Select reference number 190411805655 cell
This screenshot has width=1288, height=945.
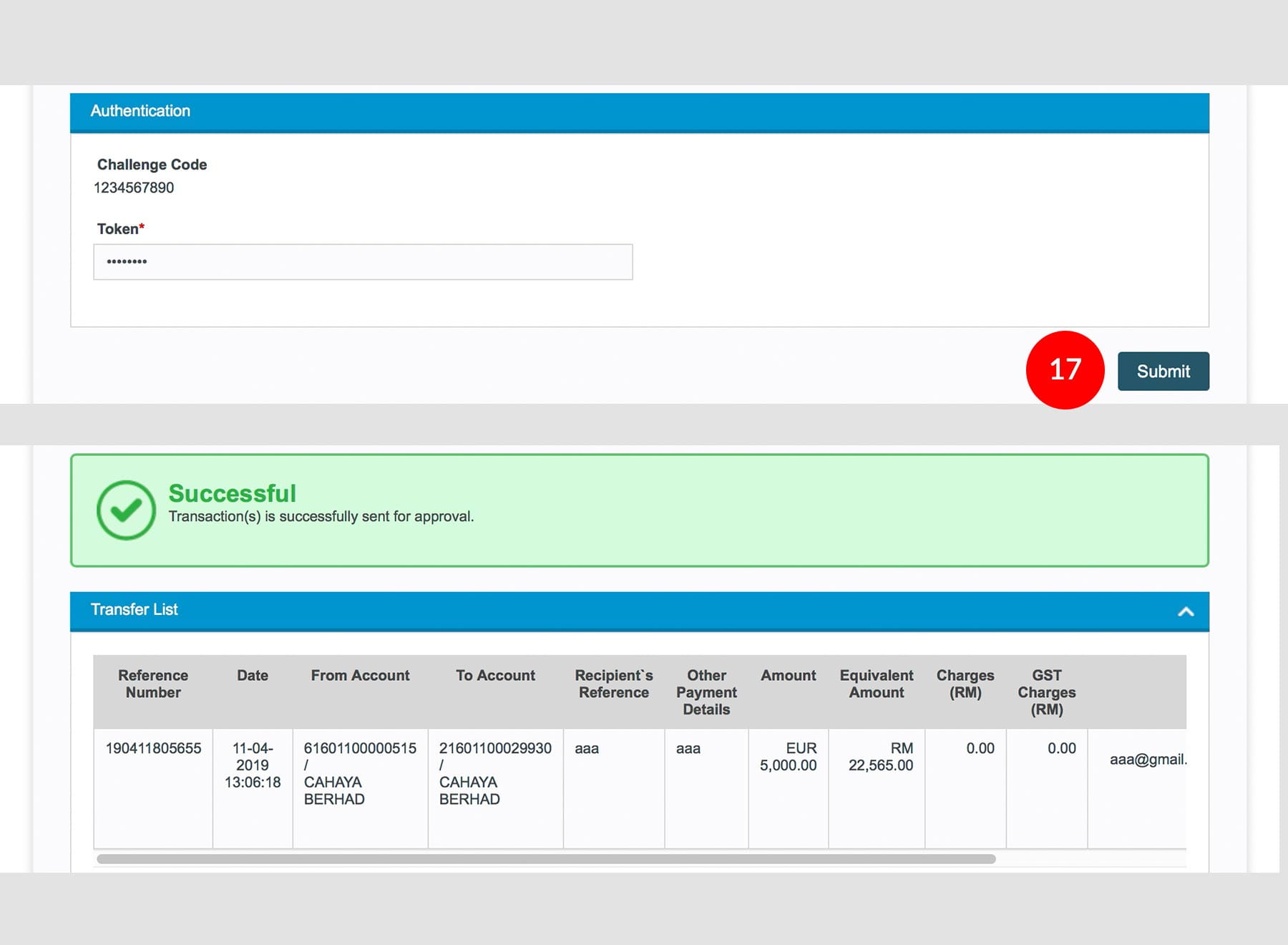153,749
